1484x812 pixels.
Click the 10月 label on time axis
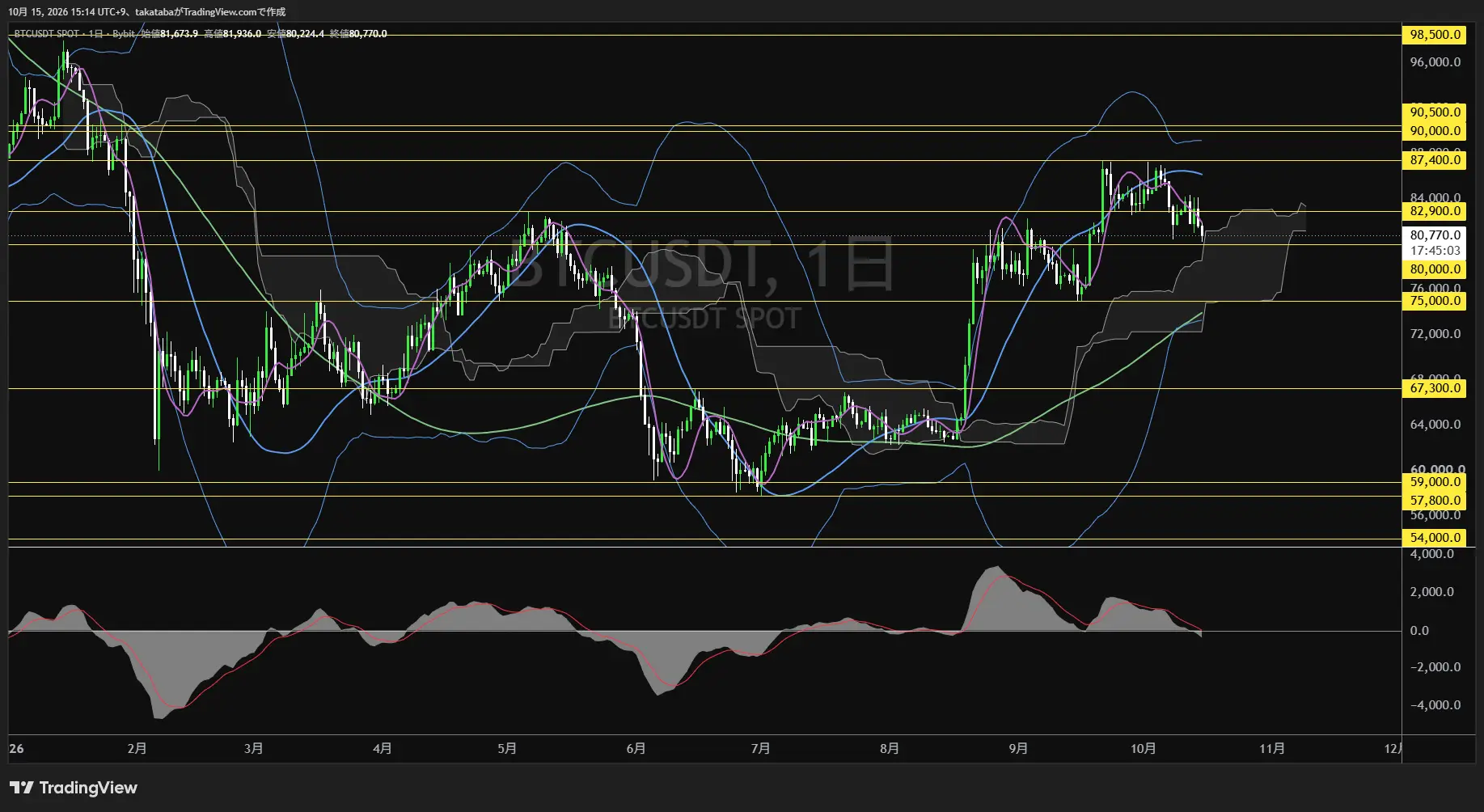coord(1143,749)
